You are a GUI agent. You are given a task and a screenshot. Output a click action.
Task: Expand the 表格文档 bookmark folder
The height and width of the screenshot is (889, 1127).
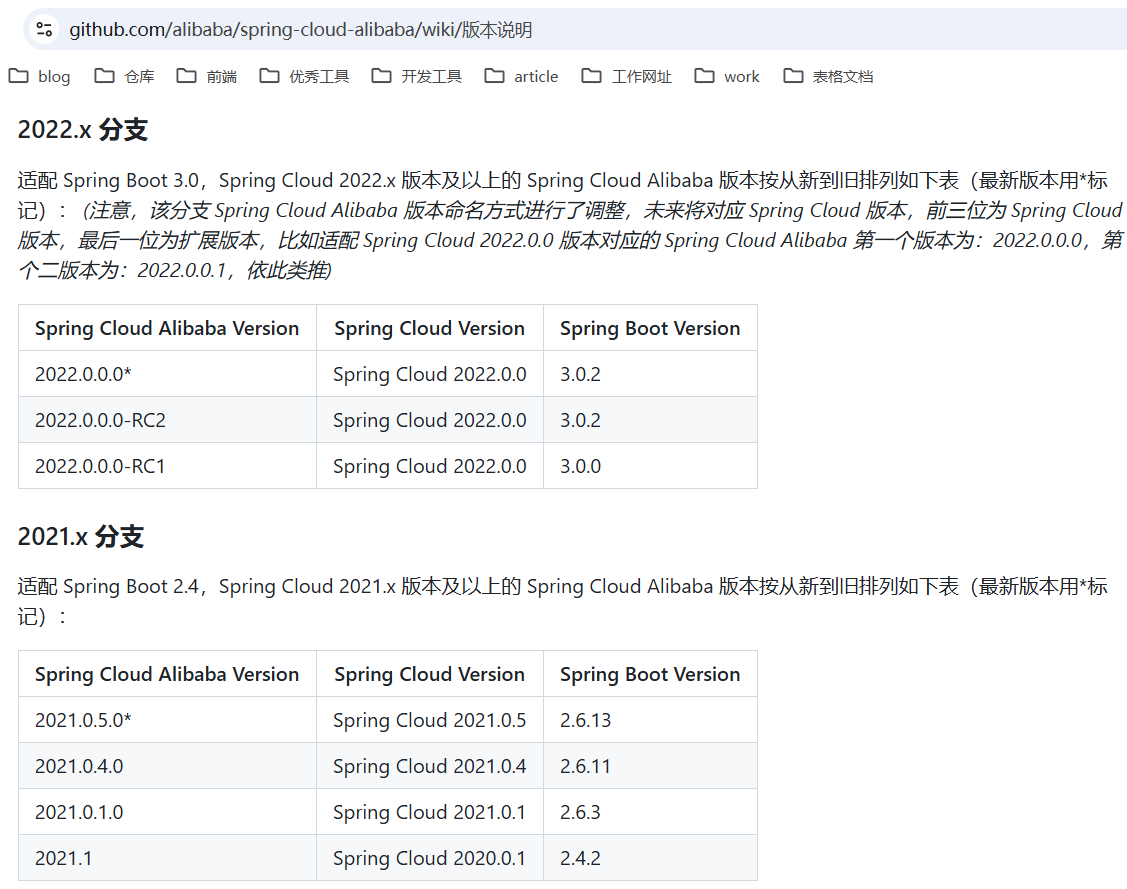829,76
